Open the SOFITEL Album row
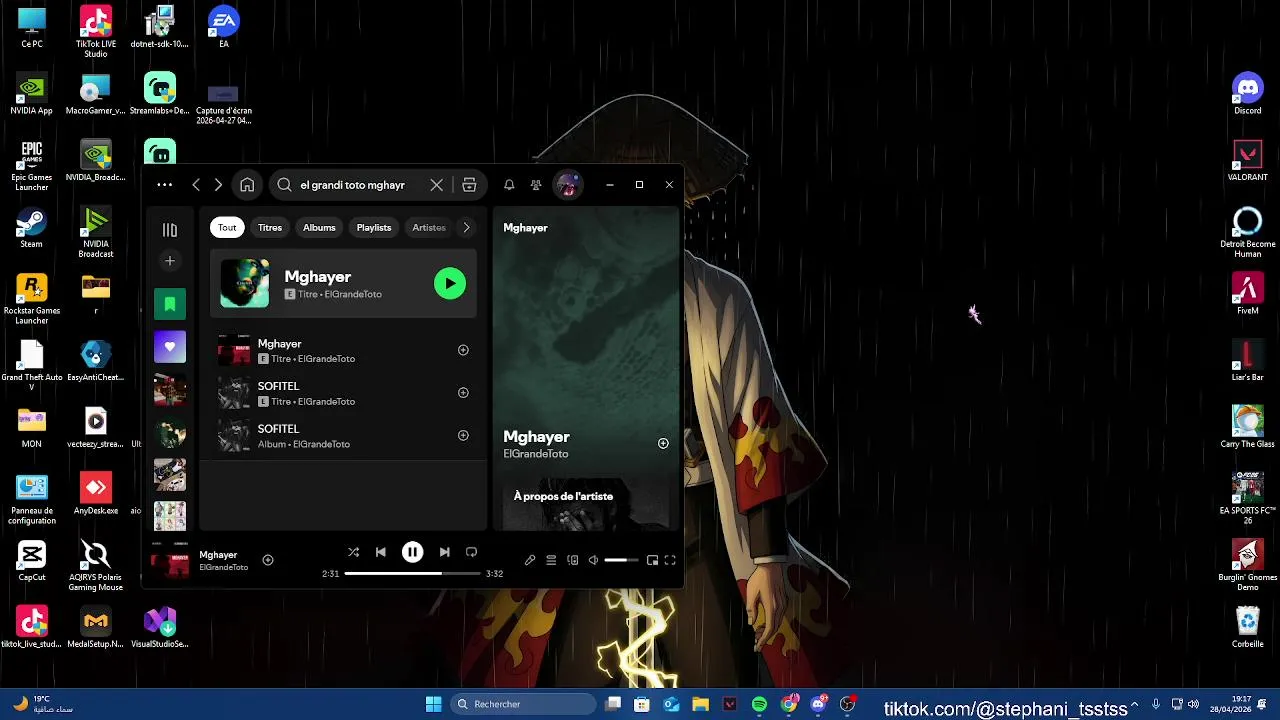The width and height of the screenshot is (1280, 720). click(343, 436)
